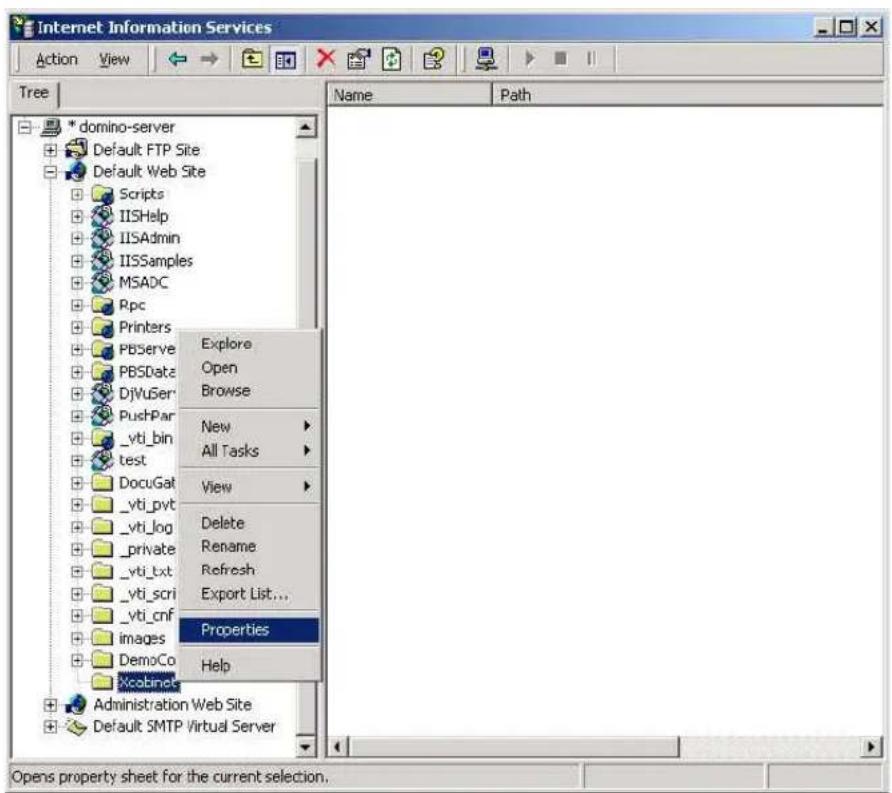Click the red Delete X icon
Image resolution: width=892 pixels, height=793 pixels.
pyautogui.click(x=326, y=58)
